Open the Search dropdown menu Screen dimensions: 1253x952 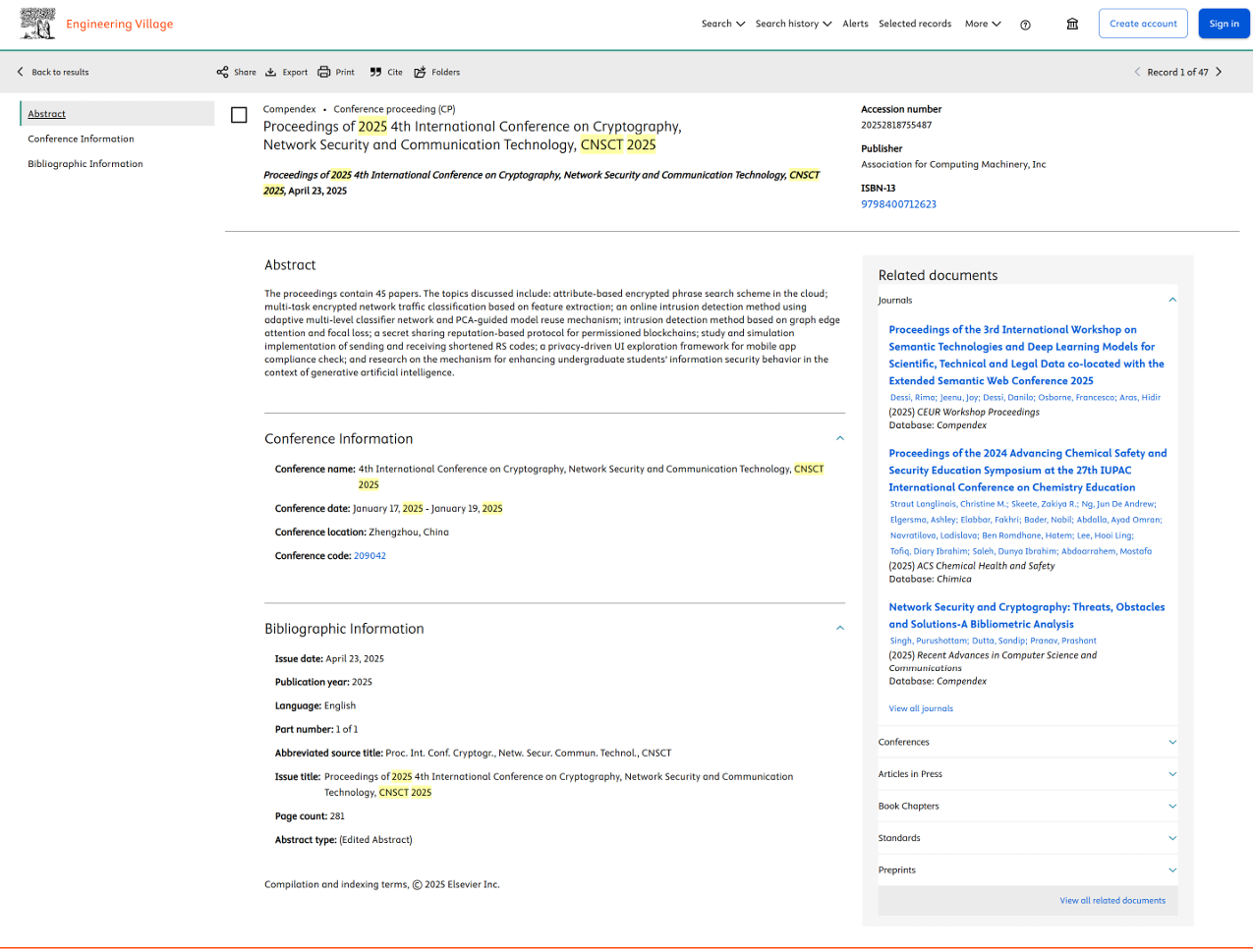[x=723, y=24]
